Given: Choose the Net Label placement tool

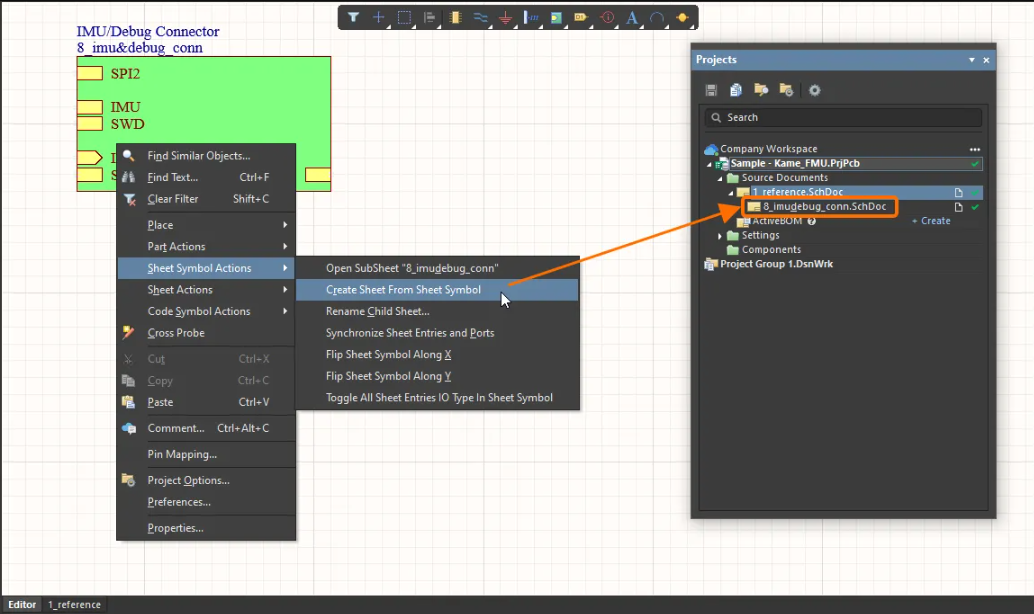Looking at the screenshot, I should [x=529, y=17].
